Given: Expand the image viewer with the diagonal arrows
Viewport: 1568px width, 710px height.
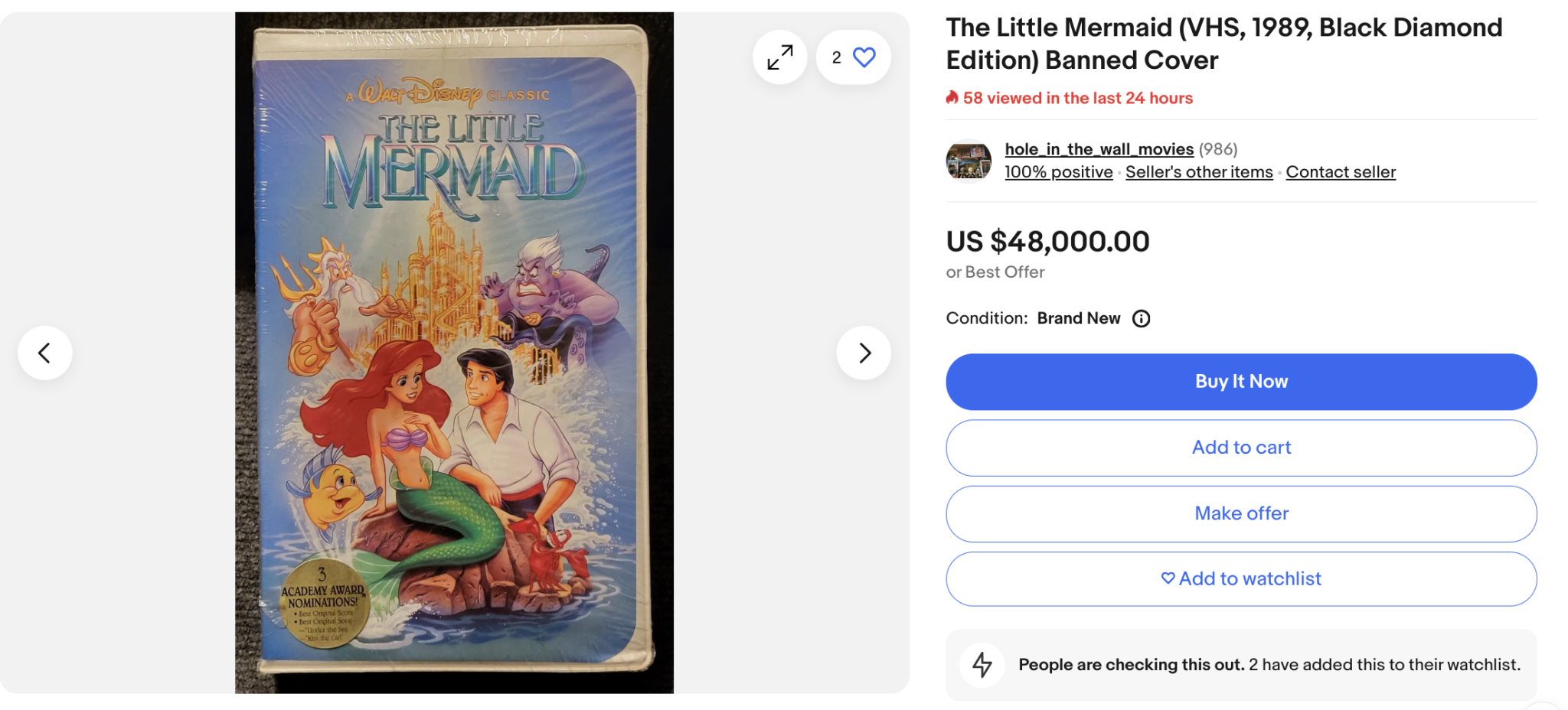Looking at the screenshot, I should click(x=779, y=57).
